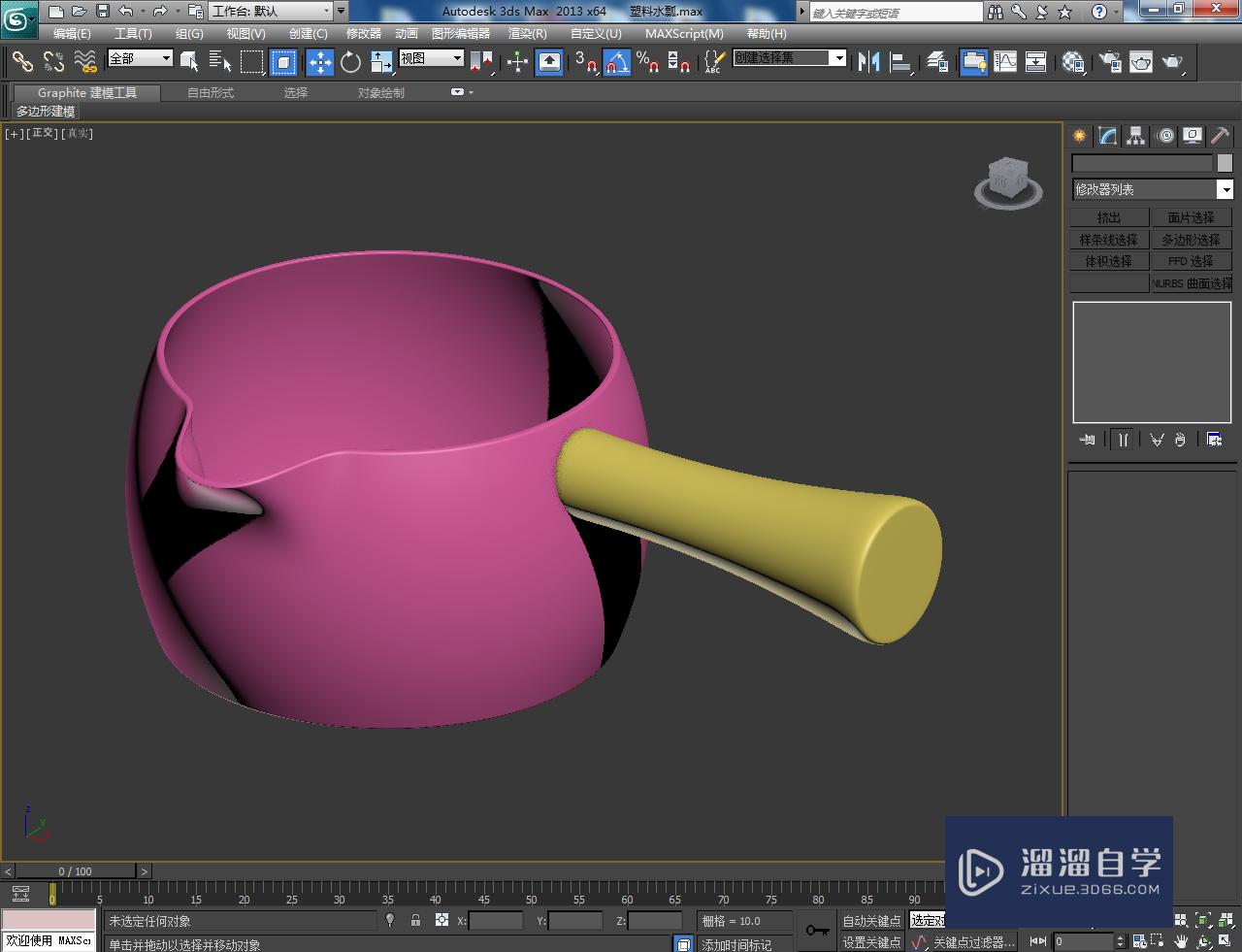
Task: Toggle the Percent Snap button
Action: pos(648,62)
